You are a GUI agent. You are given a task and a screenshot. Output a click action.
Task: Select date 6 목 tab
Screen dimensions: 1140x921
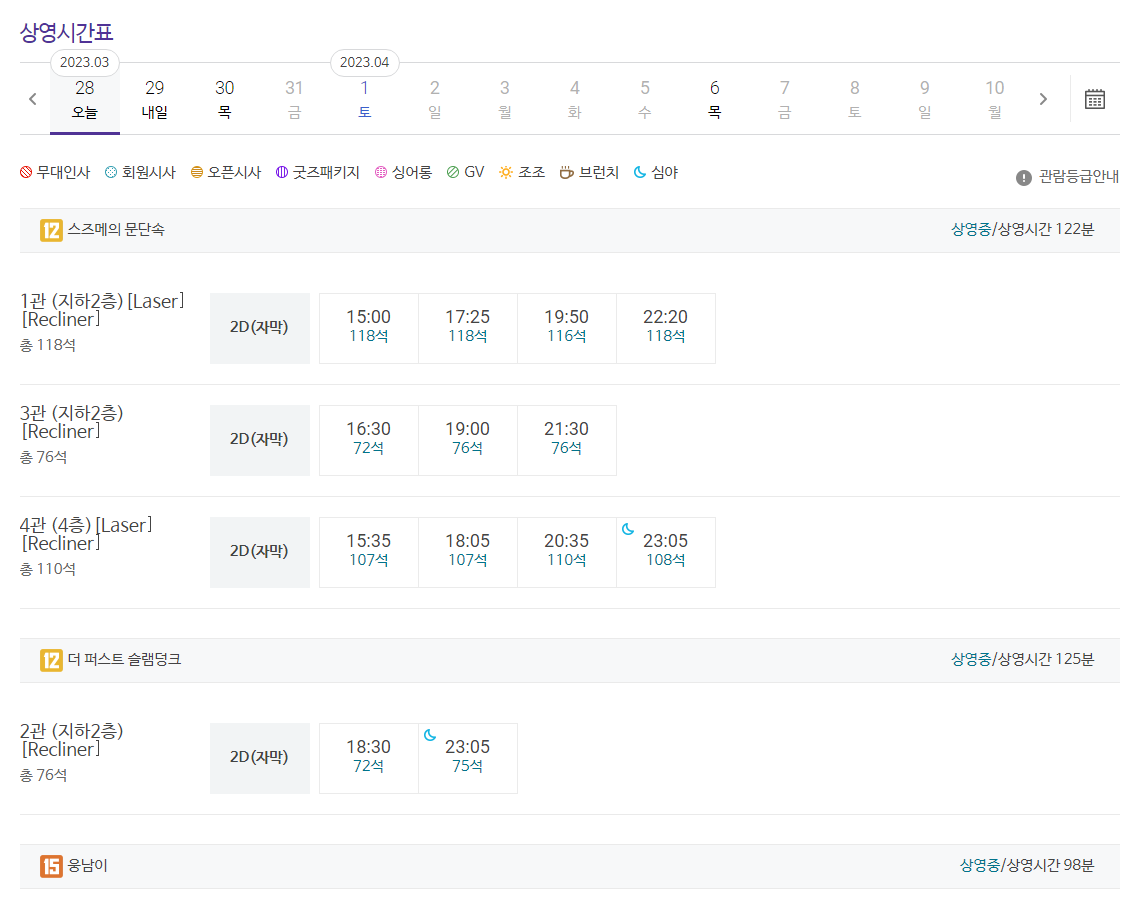click(715, 100)
